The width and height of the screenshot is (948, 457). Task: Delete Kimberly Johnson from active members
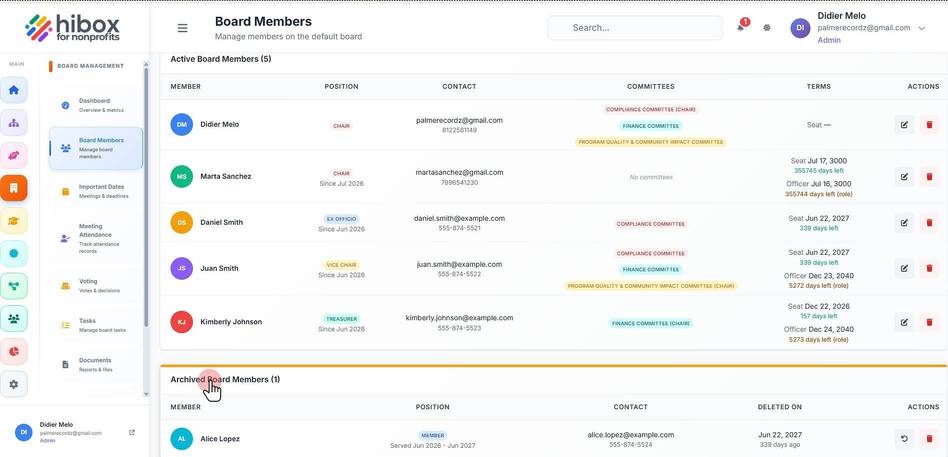click(929, 322)
